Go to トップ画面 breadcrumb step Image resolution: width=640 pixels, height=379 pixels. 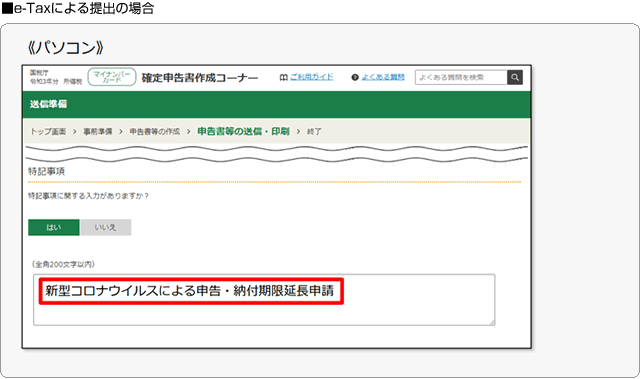[x=48, y=131]
